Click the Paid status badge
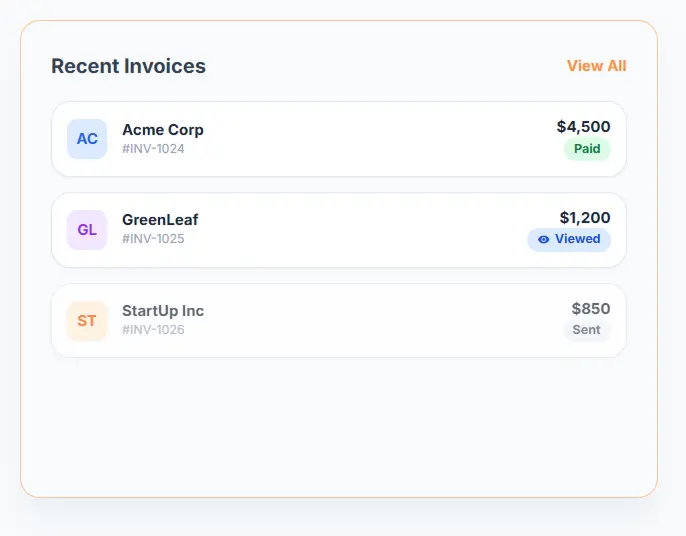The image size is (686, 536). (587, 149)
